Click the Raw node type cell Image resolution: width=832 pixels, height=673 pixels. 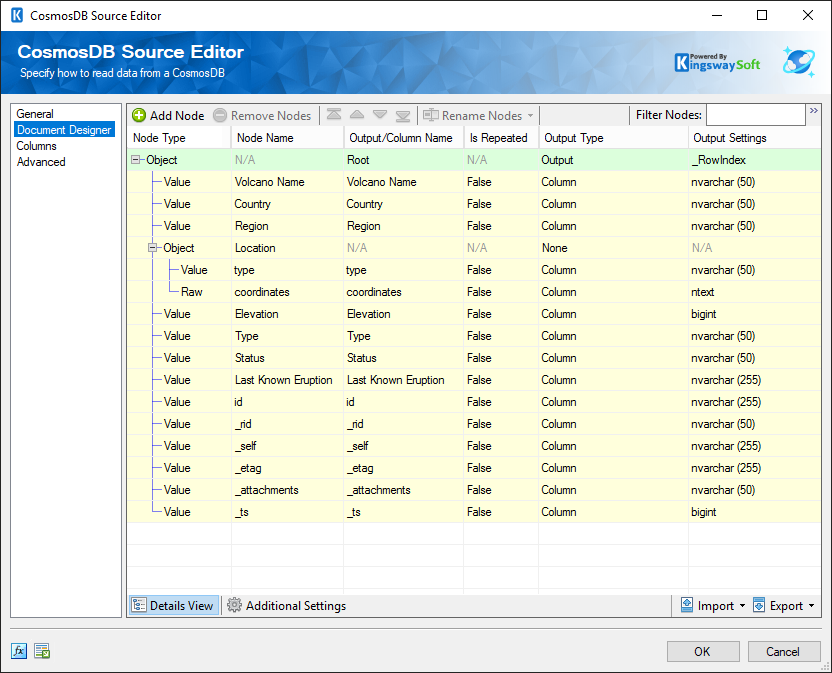191,292
